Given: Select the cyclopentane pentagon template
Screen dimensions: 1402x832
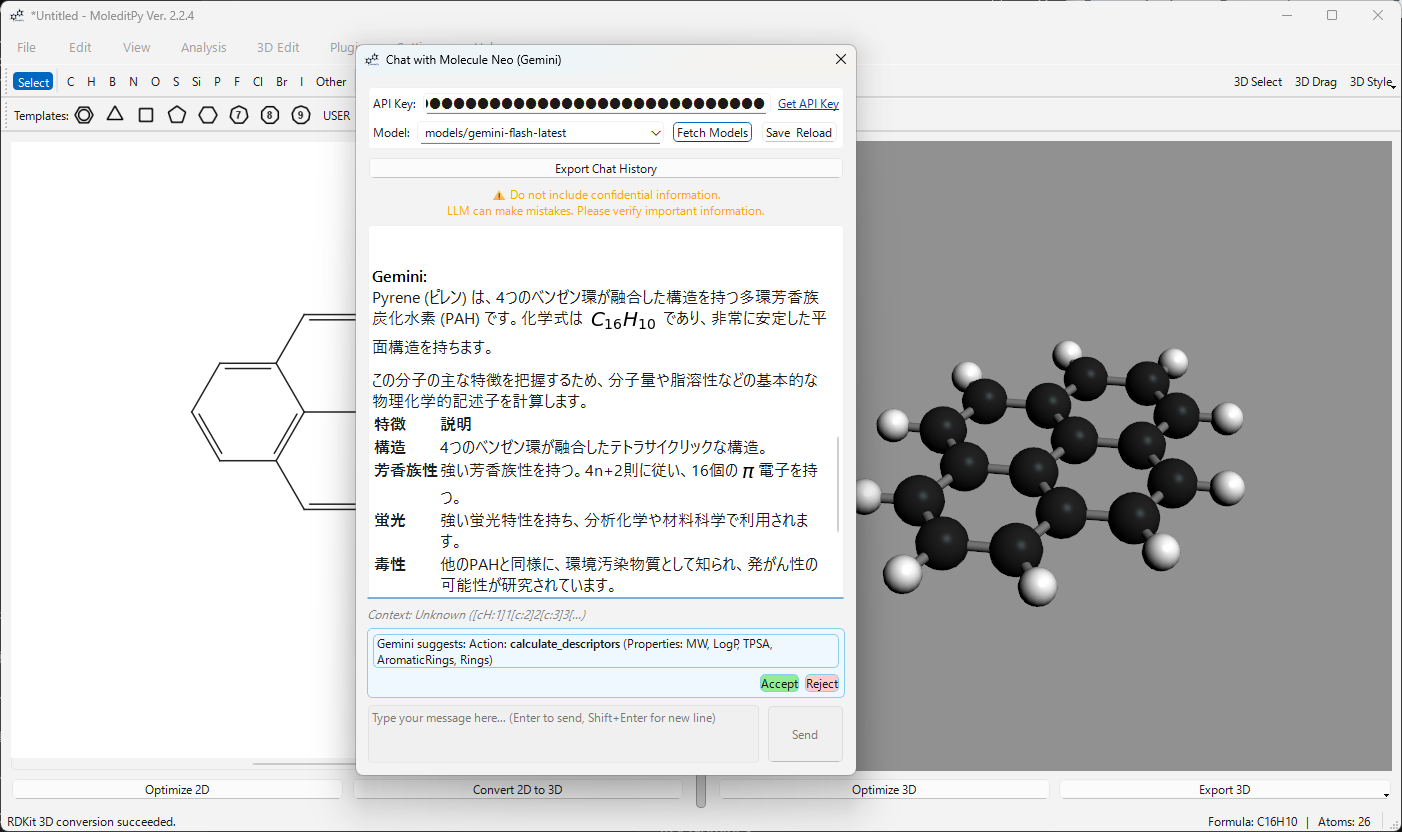Looking at the screenshot, I should coord(177,115).
